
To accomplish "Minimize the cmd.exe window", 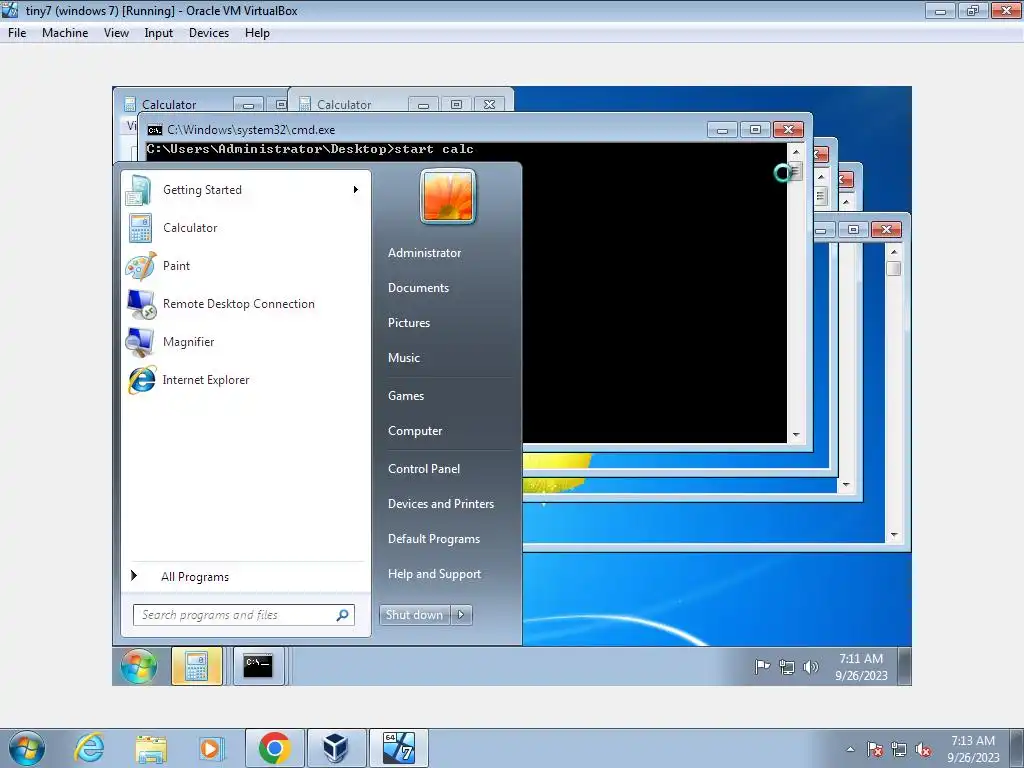I will point(722,130).
